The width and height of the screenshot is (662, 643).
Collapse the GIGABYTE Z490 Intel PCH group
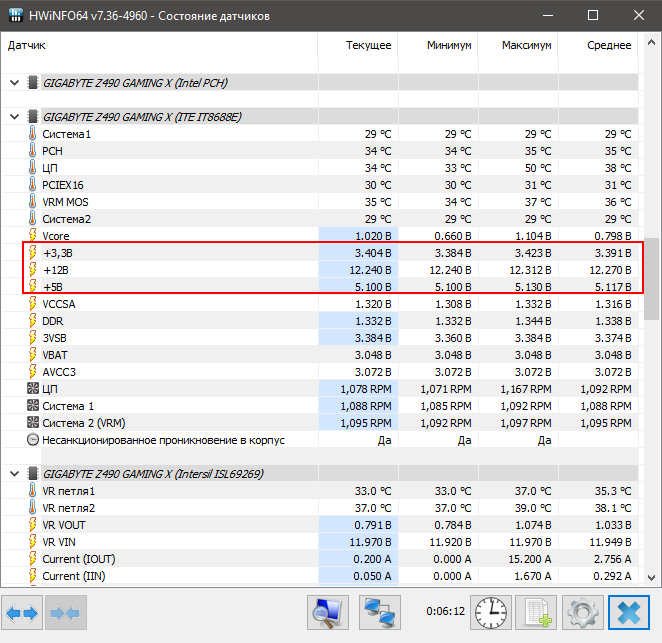14,82
